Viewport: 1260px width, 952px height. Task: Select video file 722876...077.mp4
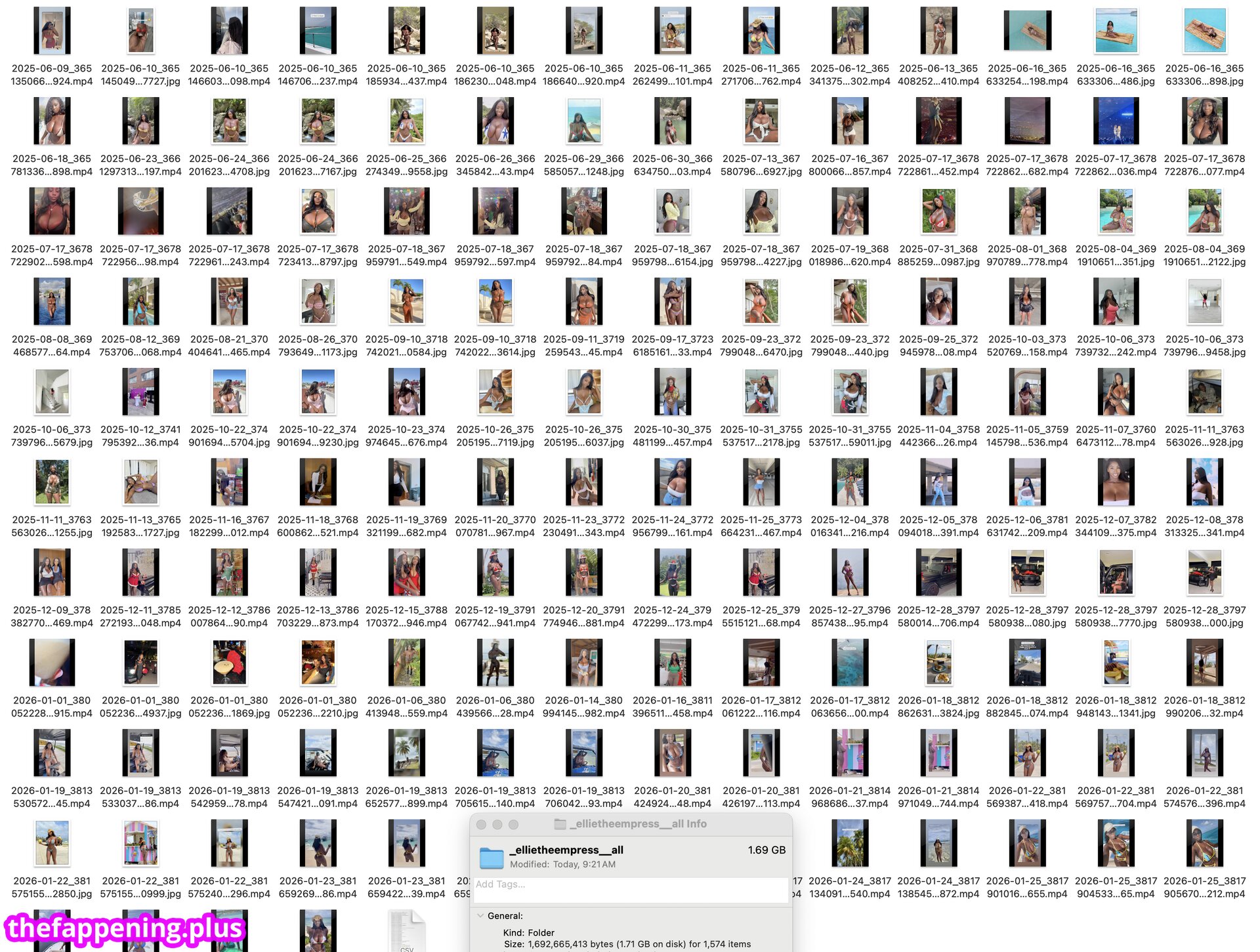[1204, 121]
